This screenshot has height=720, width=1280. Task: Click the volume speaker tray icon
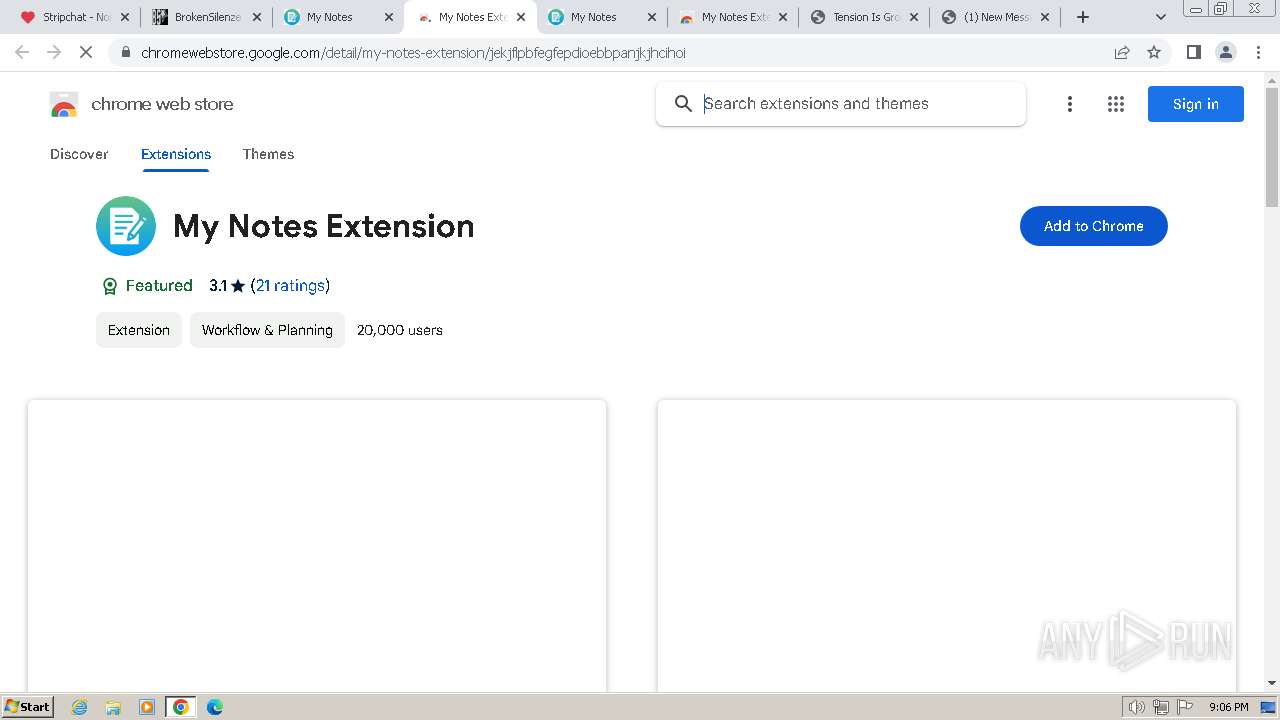(x=1136, y=707)
